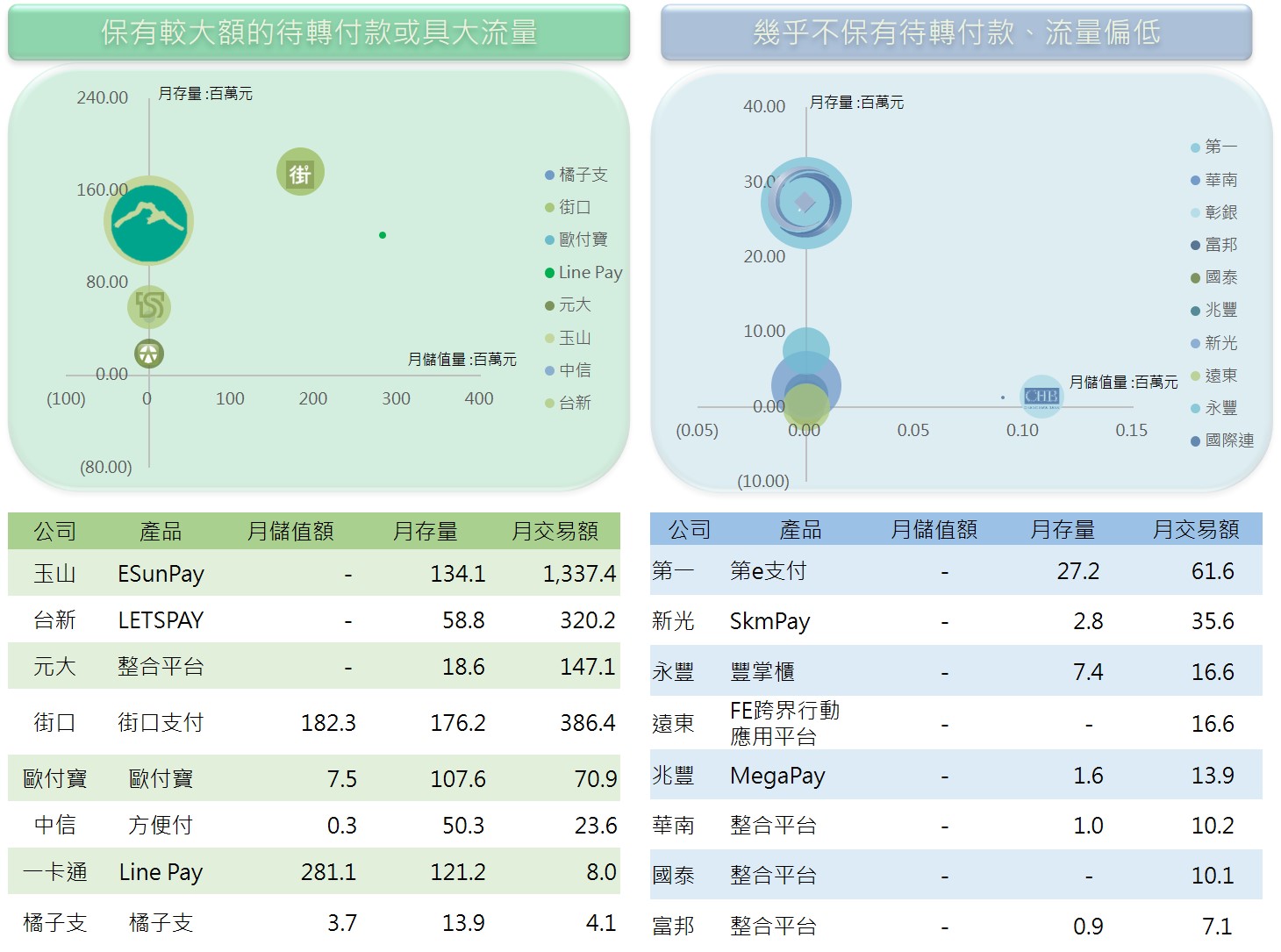The height and width of the screenshot is (952, 1281).
Task: Click 35.6 transaction value
Action: point(1213,621)
